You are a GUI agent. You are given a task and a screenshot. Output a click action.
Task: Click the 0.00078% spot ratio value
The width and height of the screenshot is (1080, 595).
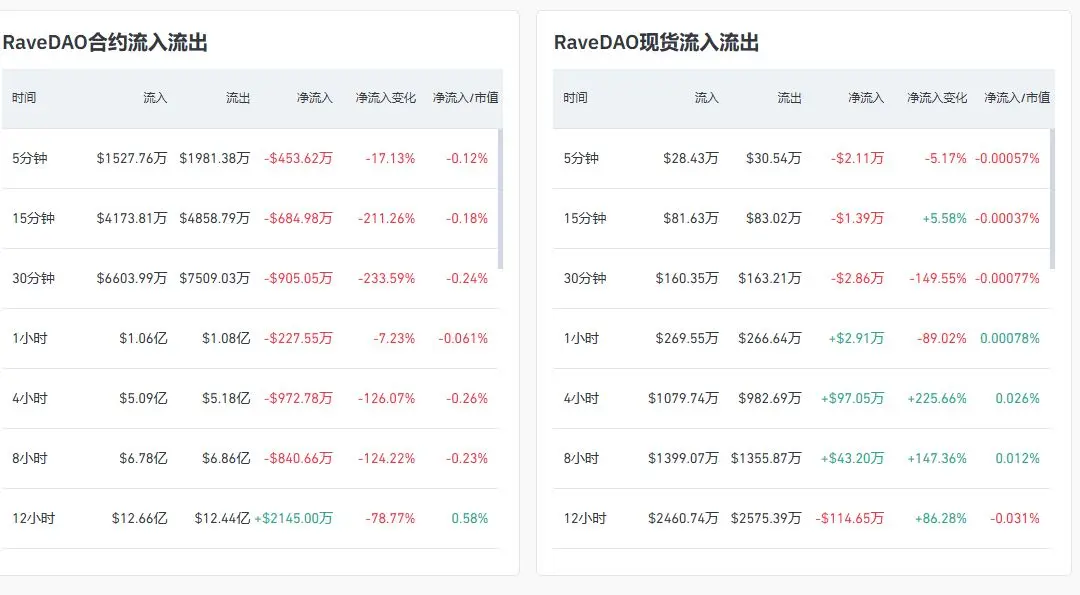pyautogui.click(x=1010, y=338)
